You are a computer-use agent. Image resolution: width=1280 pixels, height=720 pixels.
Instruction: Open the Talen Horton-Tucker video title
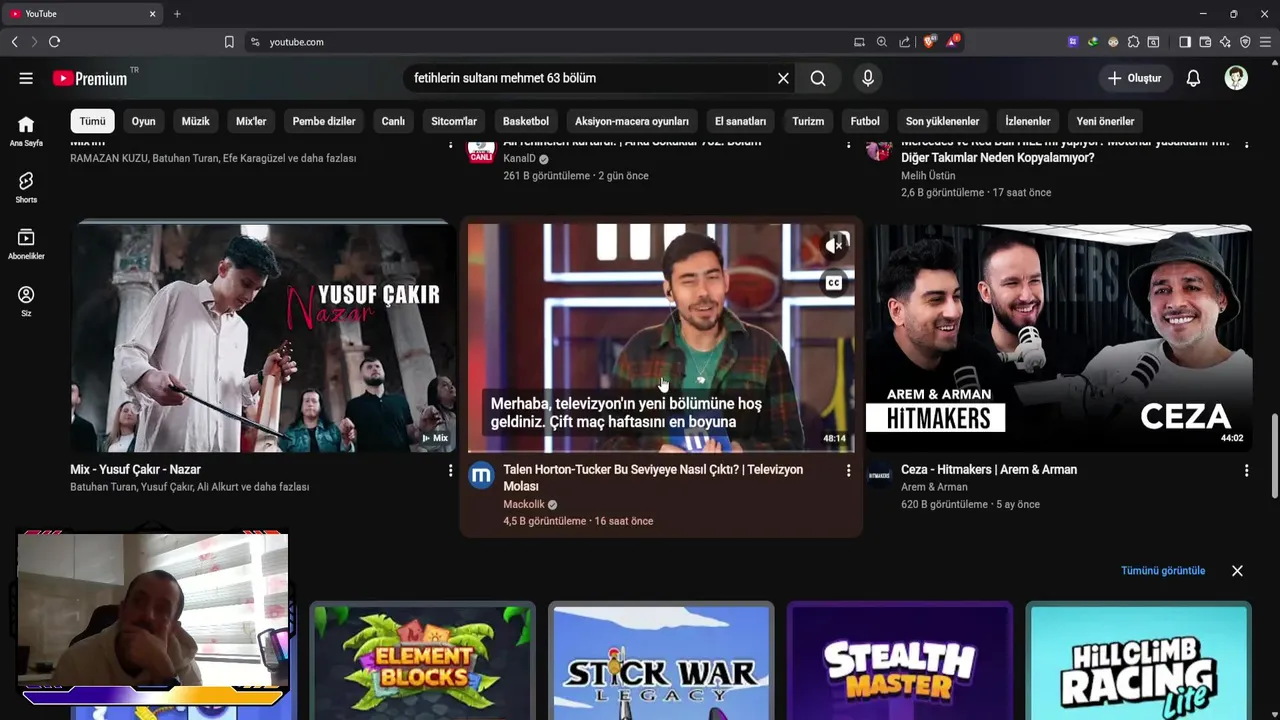click(653, 478)
